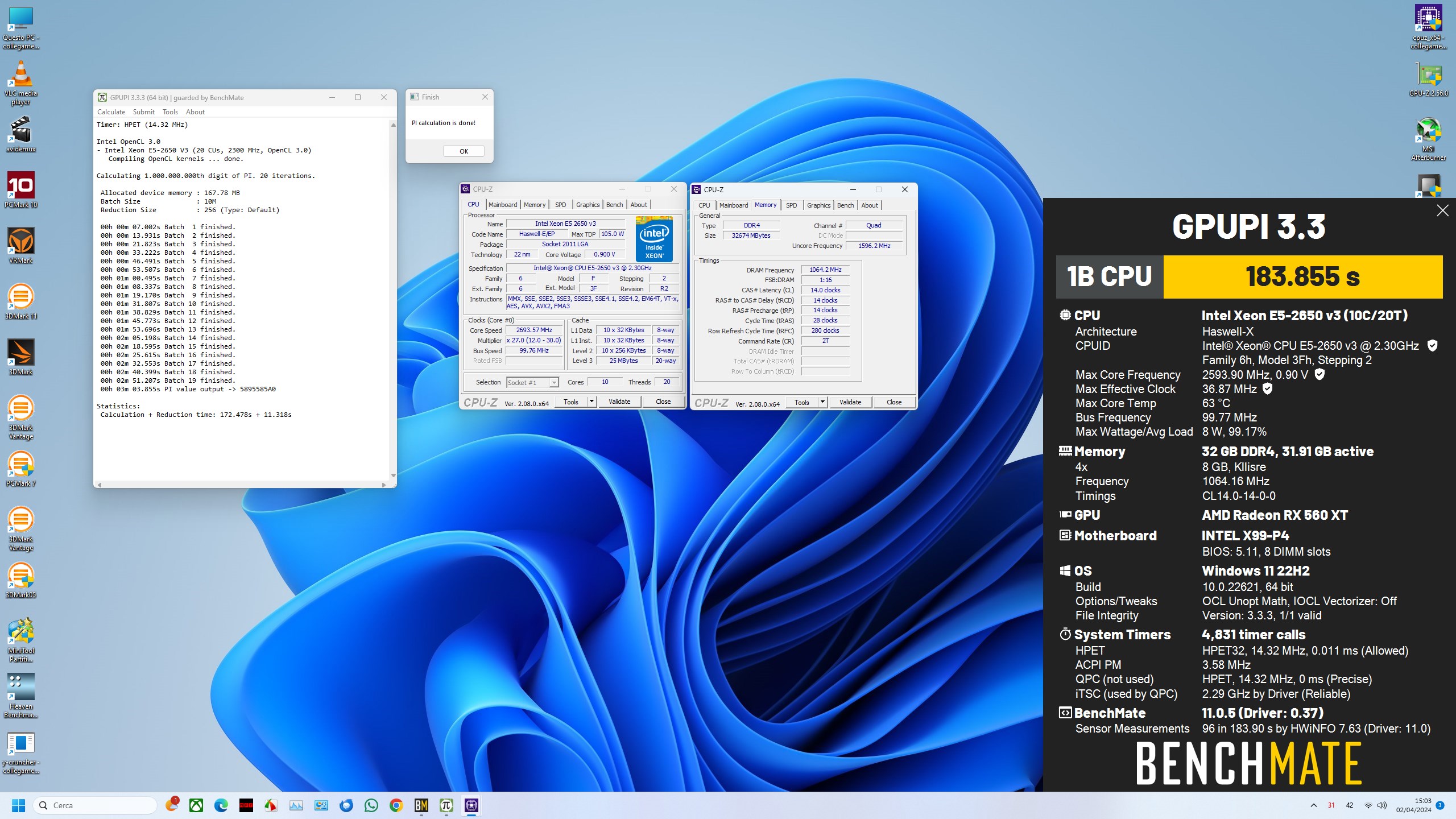Open the avidemux desktop icon
1456x819 pixels.
21,134
